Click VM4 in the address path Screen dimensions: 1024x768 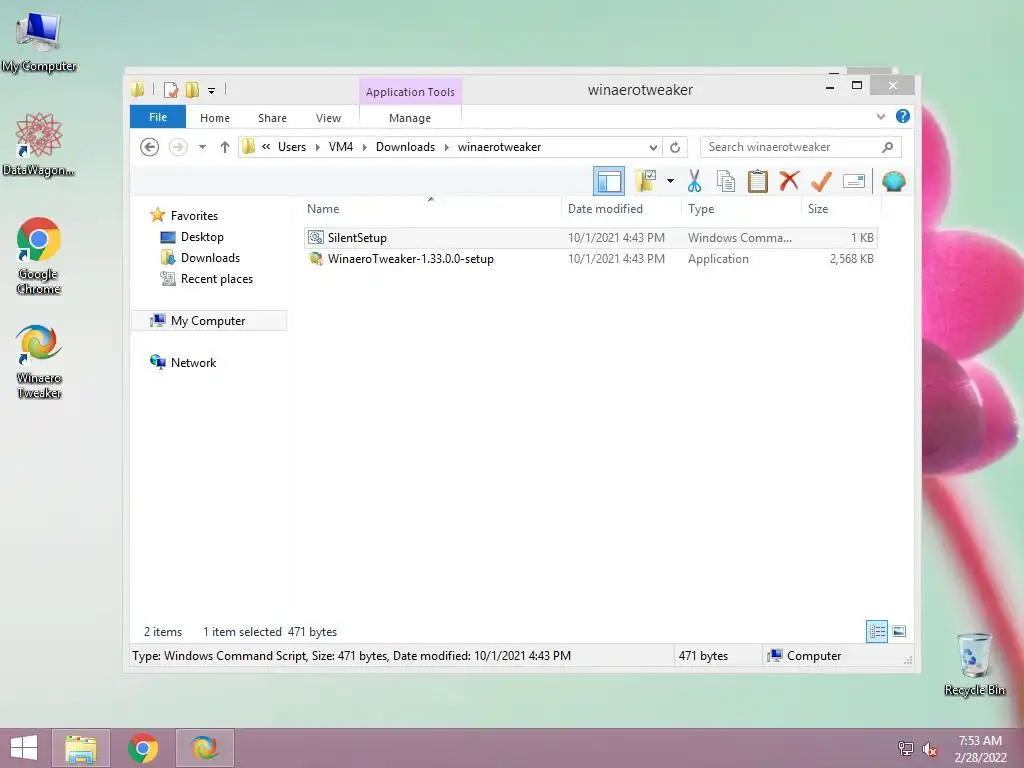(341, 147)
